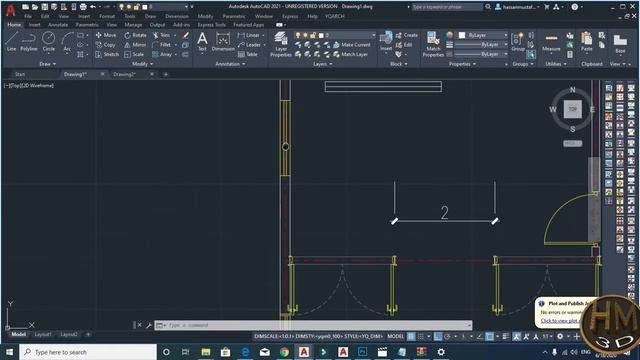Switch to the Express Tools ribbon tab

pyautogui.click(x=211, y=25)
